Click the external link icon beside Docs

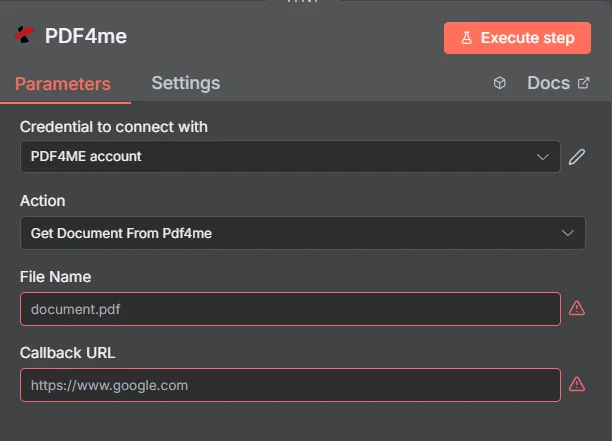click(x=583, y=83)
